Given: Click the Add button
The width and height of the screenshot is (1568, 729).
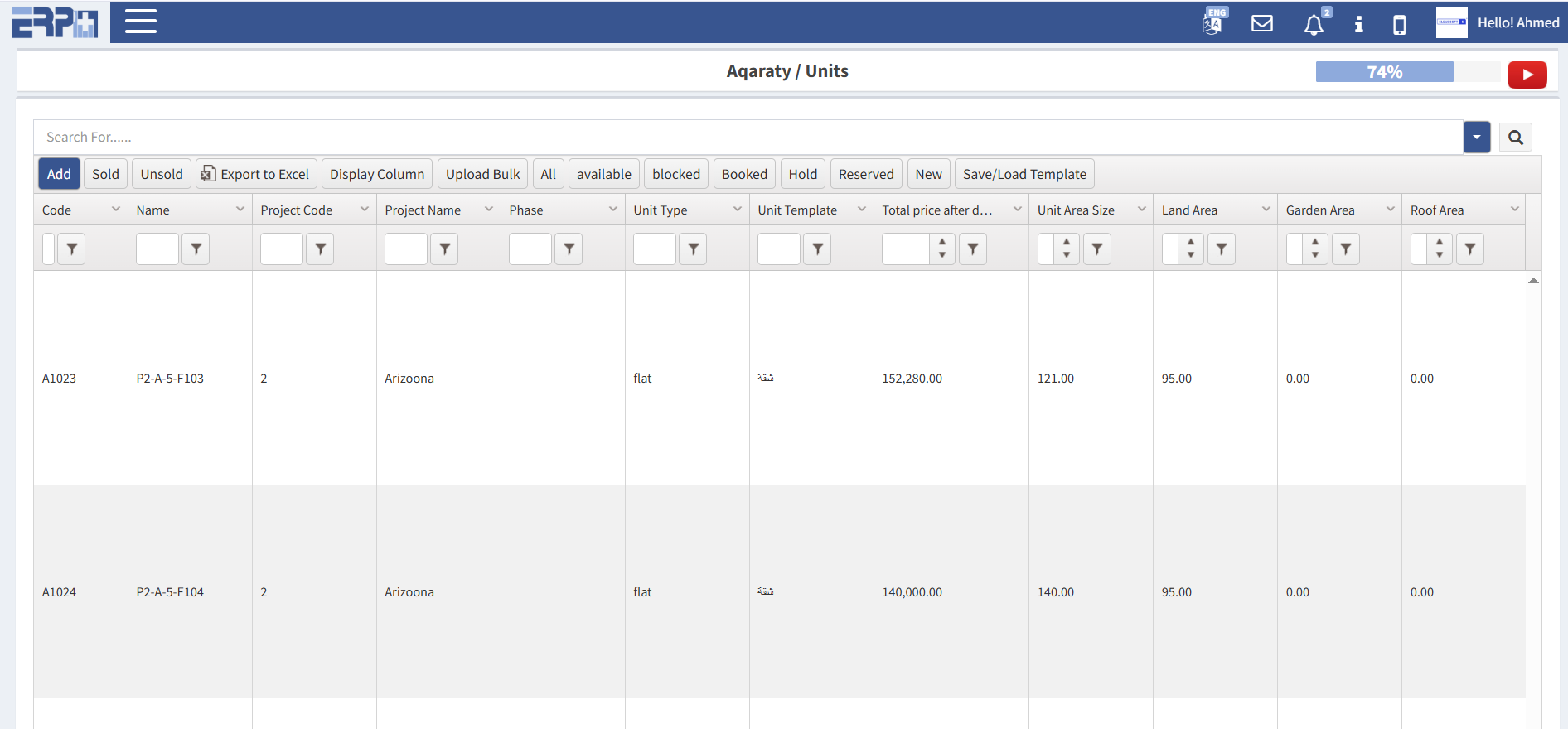Looking at the screenshot, I should (x=59, y=174).
